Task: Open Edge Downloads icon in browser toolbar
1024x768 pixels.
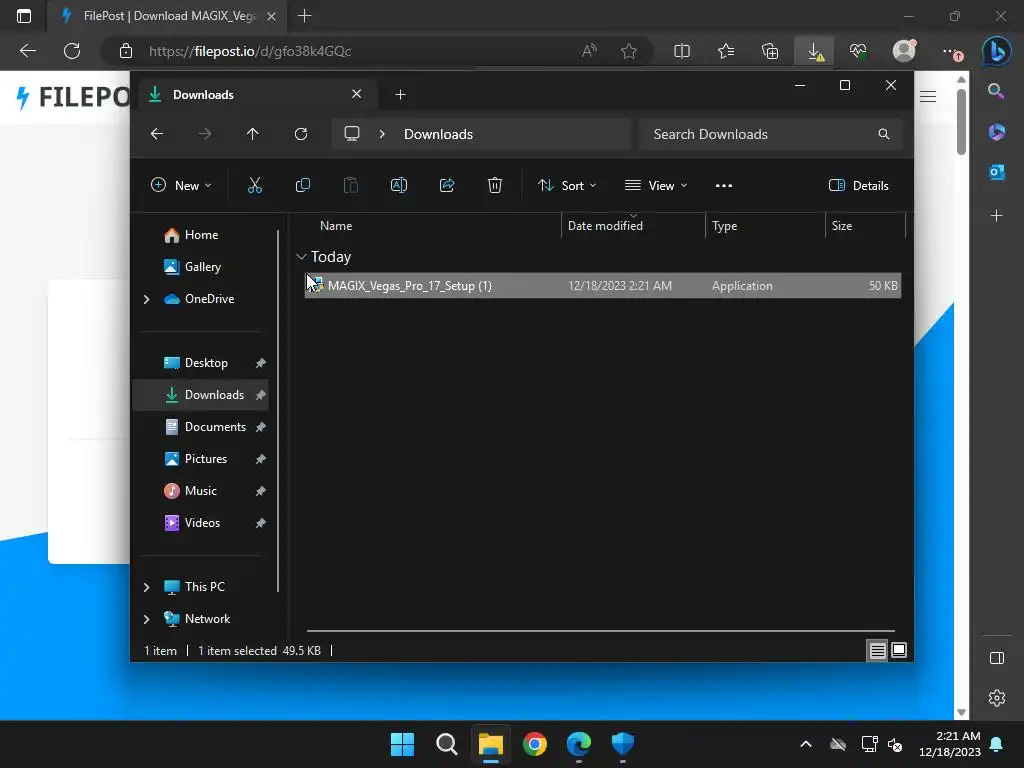Action: [x=814, y=51]
